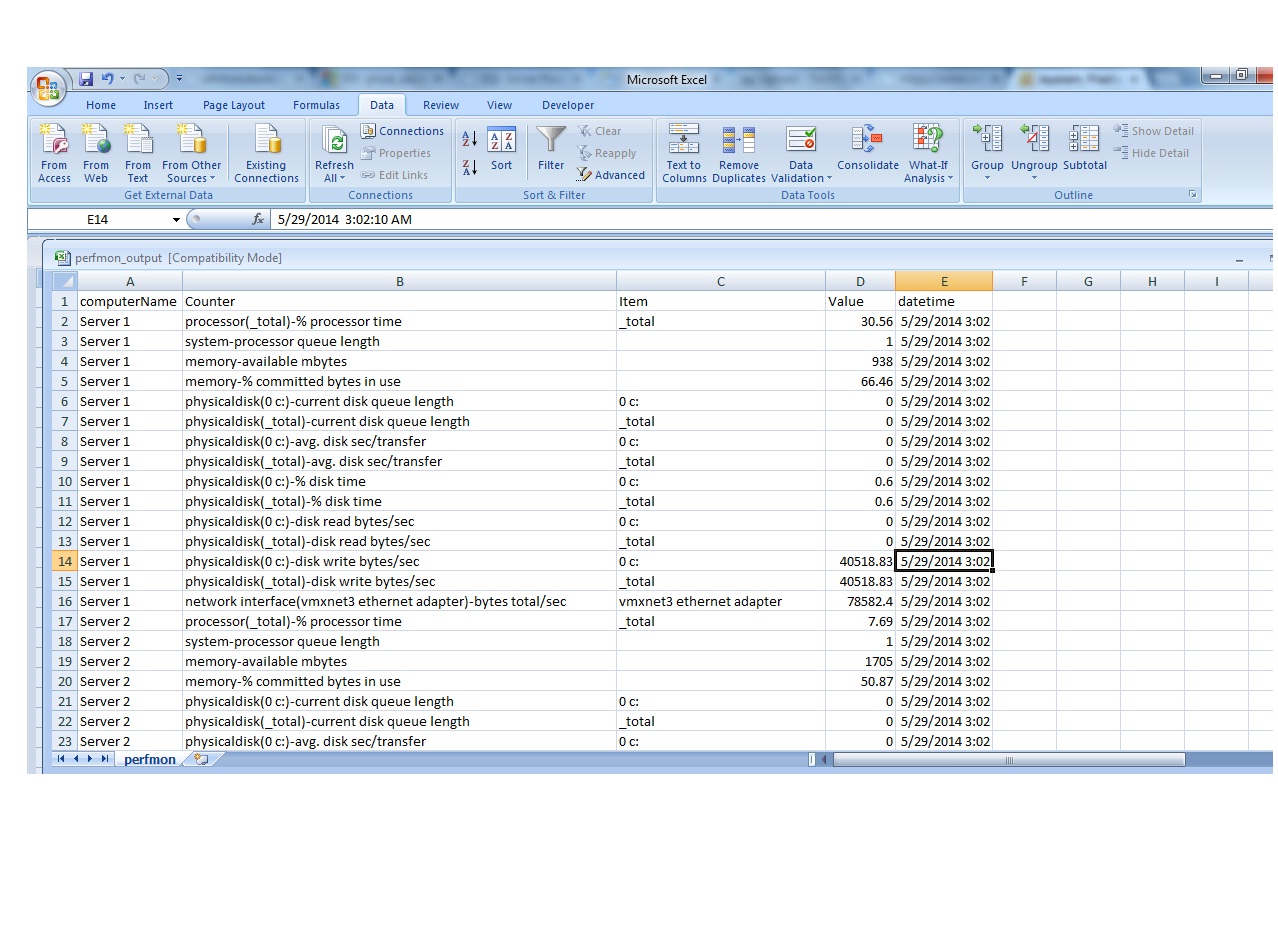Image resolution: width=1278 pixels, height=940 pixels.
Task: Click the Filter funnel icon
Action: (x=550, y=140)
